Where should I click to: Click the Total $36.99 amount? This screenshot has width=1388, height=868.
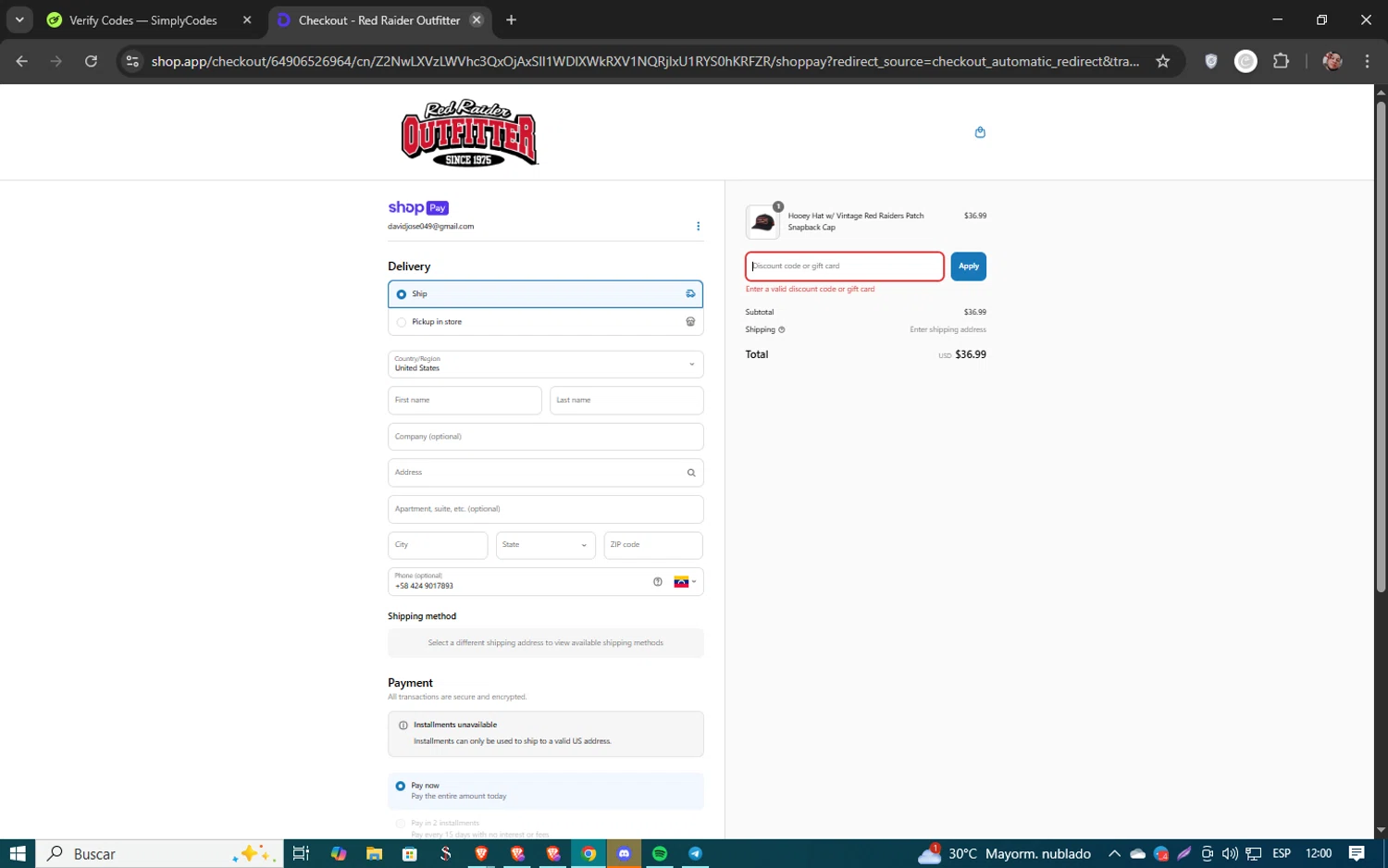[x=971, y=354]
